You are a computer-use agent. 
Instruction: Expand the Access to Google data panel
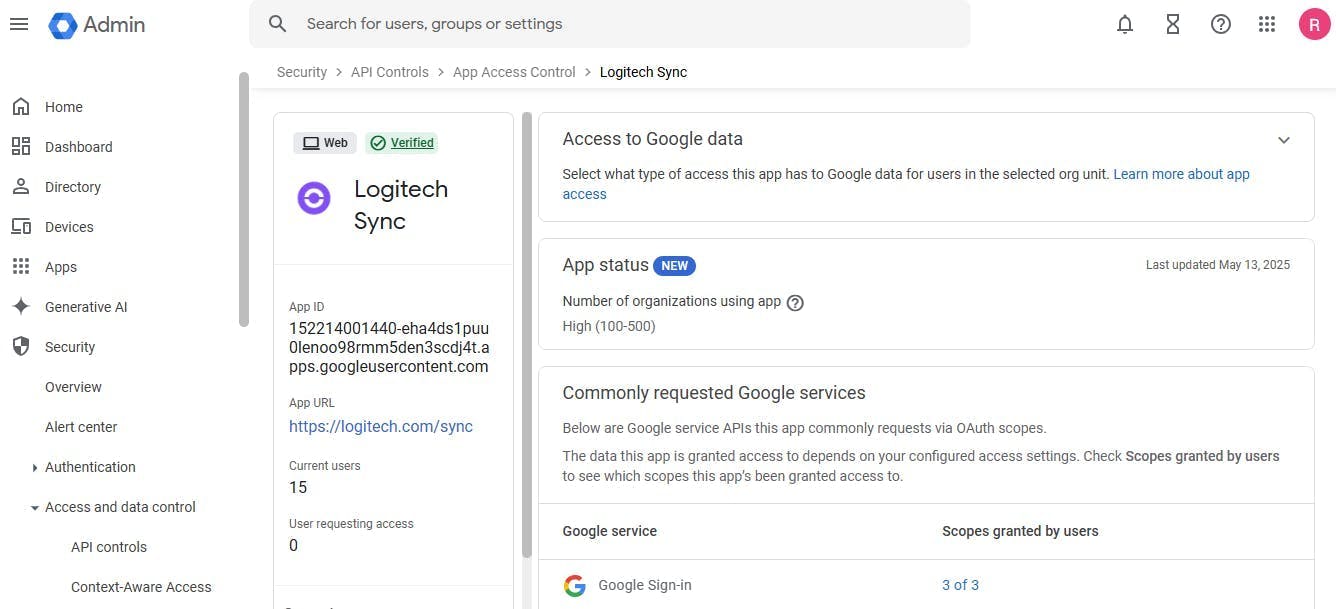coord(1284,140)
